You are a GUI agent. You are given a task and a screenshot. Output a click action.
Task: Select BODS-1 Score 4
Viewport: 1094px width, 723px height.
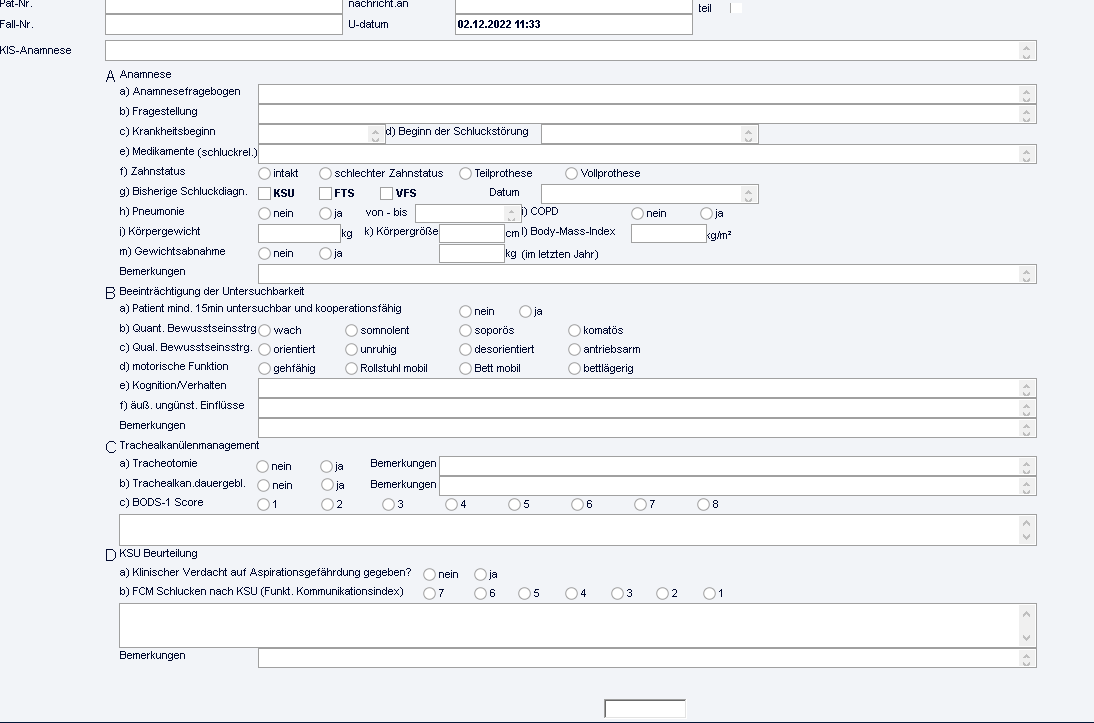(451, 504)
